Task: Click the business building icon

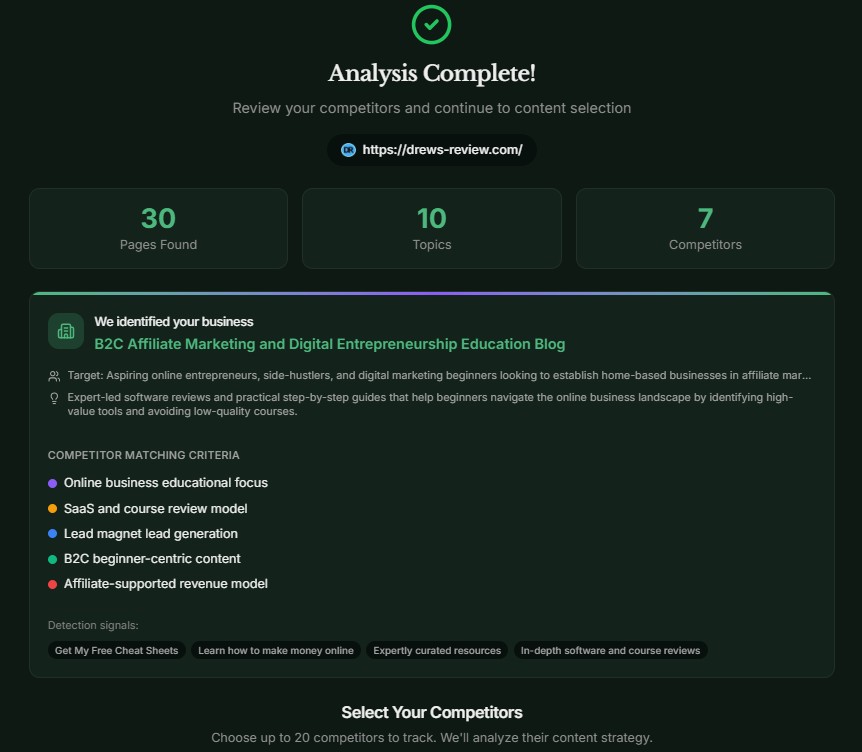Action: coord(66,331)
